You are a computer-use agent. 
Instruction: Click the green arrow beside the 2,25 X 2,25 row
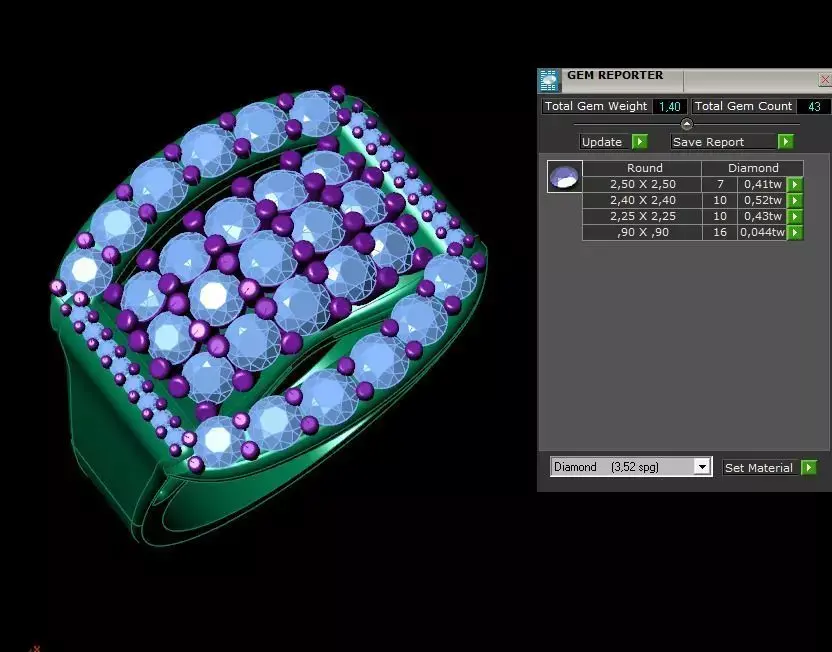coord(793,216)
